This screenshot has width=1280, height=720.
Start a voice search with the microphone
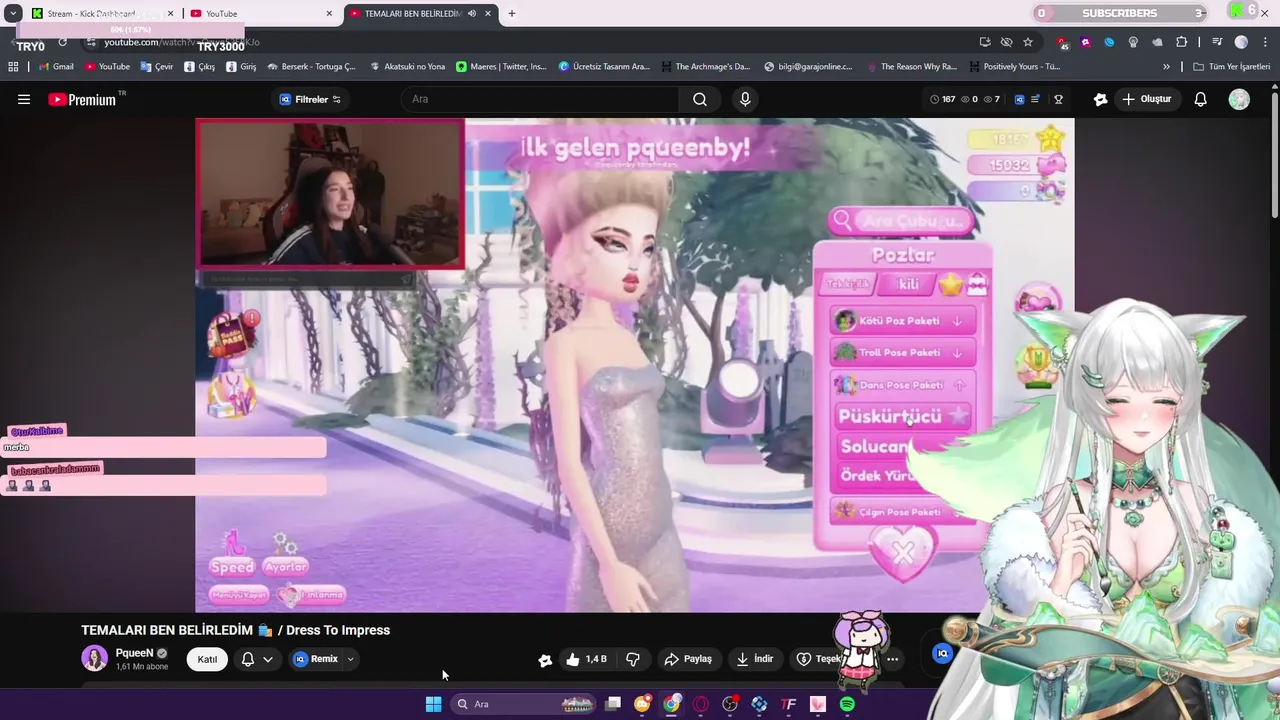click(744, 99)
